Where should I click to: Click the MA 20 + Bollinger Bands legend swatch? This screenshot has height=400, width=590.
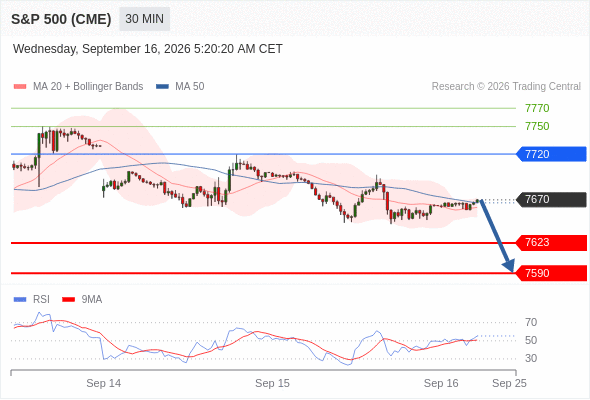(x=20, y=87)
